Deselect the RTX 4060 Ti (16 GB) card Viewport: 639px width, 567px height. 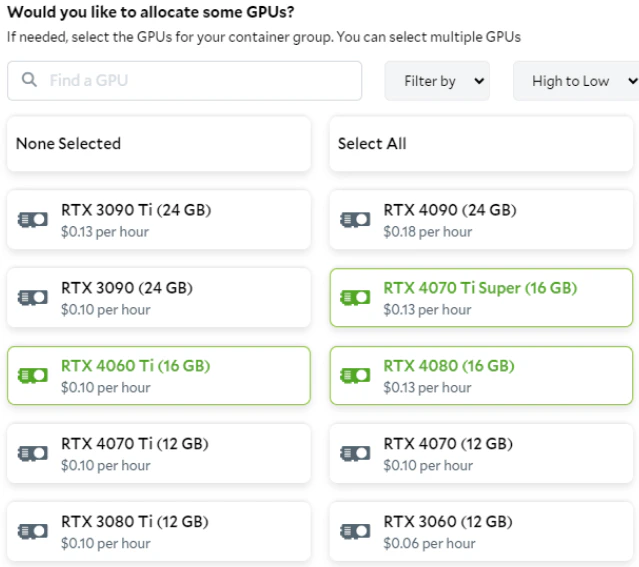pos(158,376)
